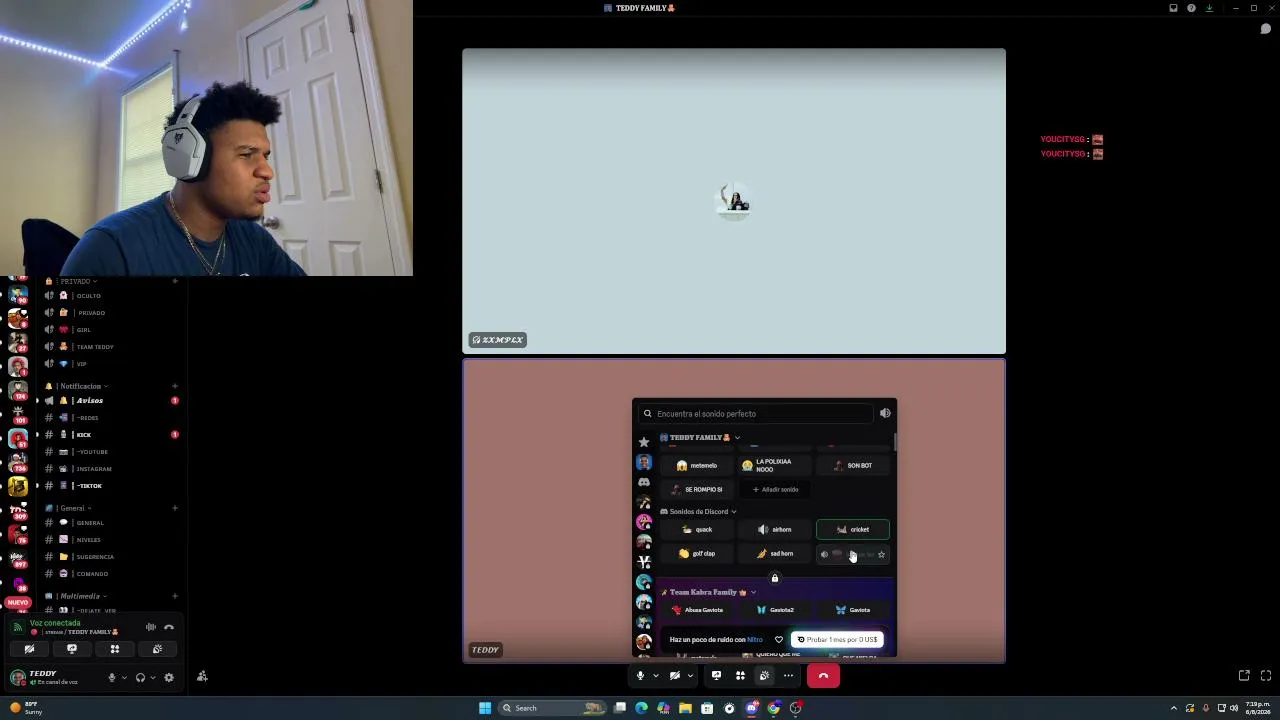Open Google Chrome from the taskbar

(x=773, y=708)
